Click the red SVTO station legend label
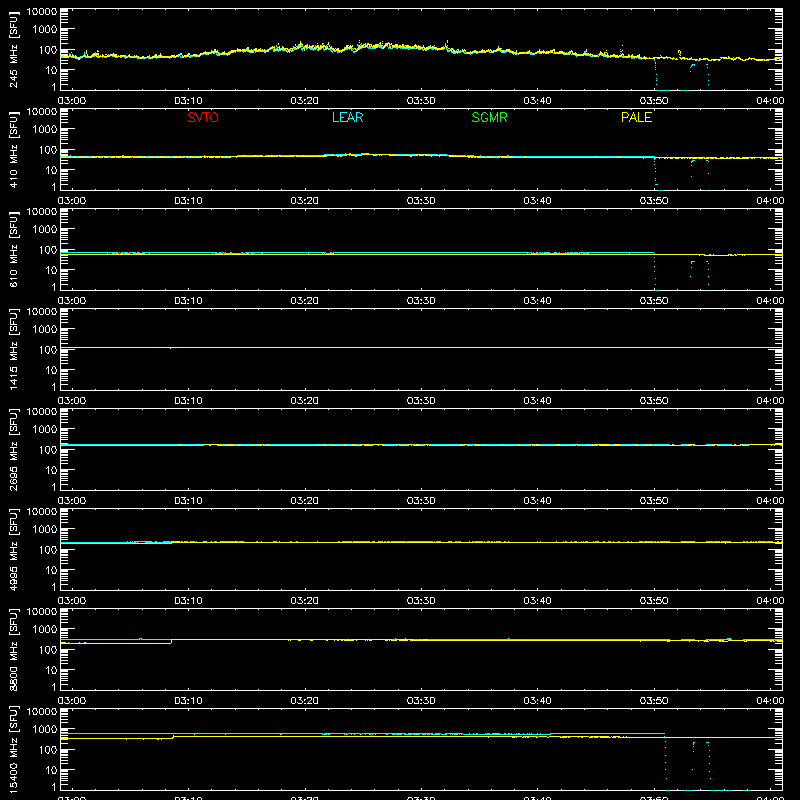 click(x=203, y=117)
